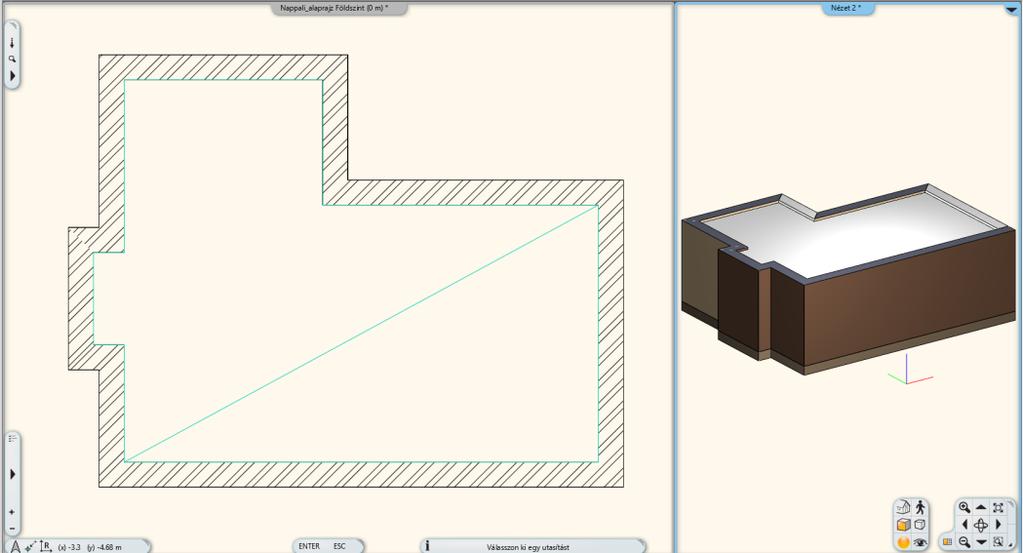This screenshot has width=1023, height=553.
Task: Select the orange shaded cube display mode
Action: click(903, 525)
